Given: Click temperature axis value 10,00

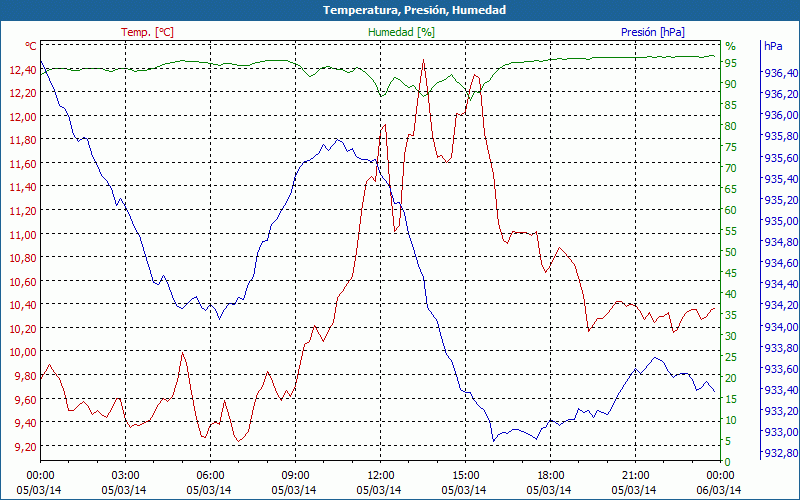Looking at the screenshot, I should 23,353.
